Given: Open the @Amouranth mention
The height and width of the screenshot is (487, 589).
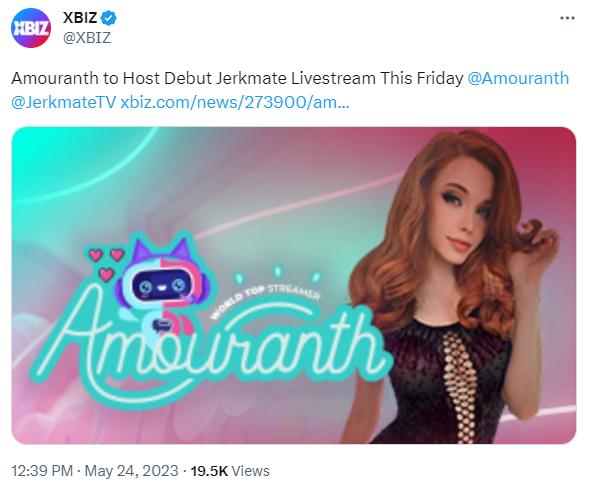Looking at the screenshot, I should [518, 79].
